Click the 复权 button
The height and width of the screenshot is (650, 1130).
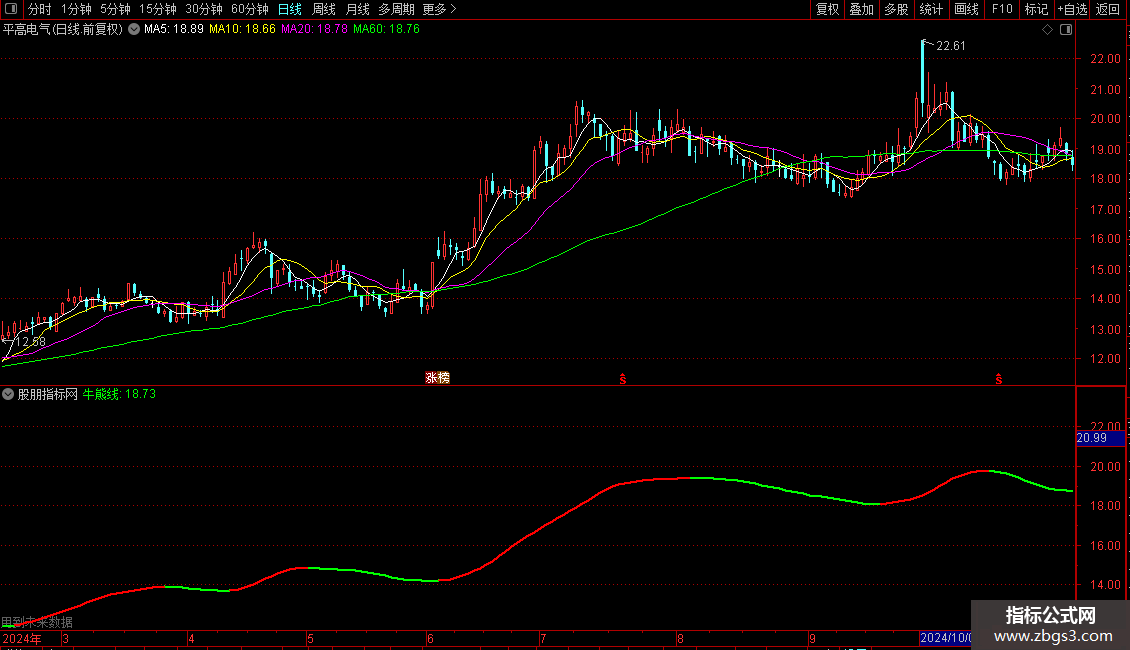(827, 9)
